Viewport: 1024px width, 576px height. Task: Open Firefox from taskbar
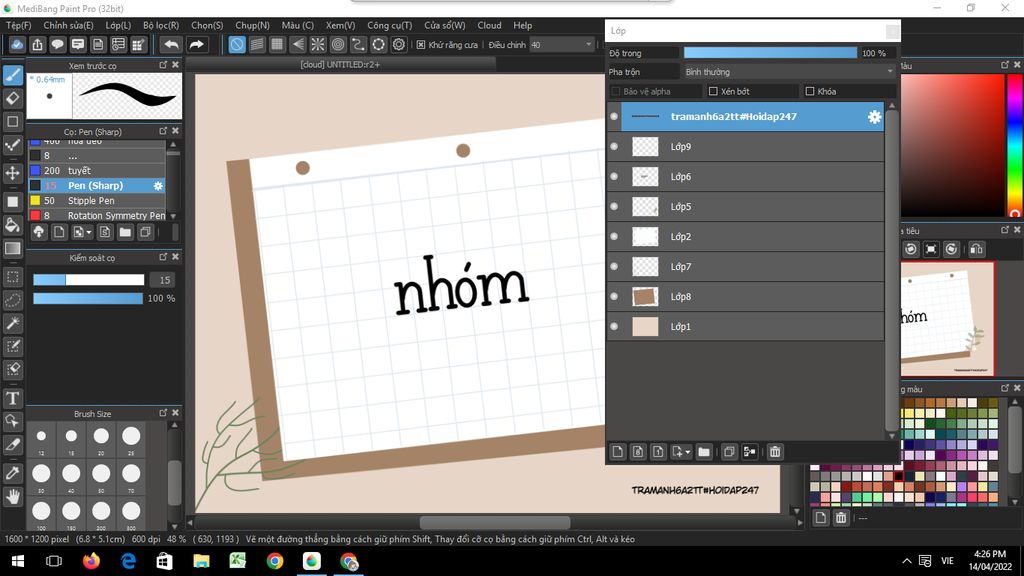pyautogui.click(x=91, y=561)
